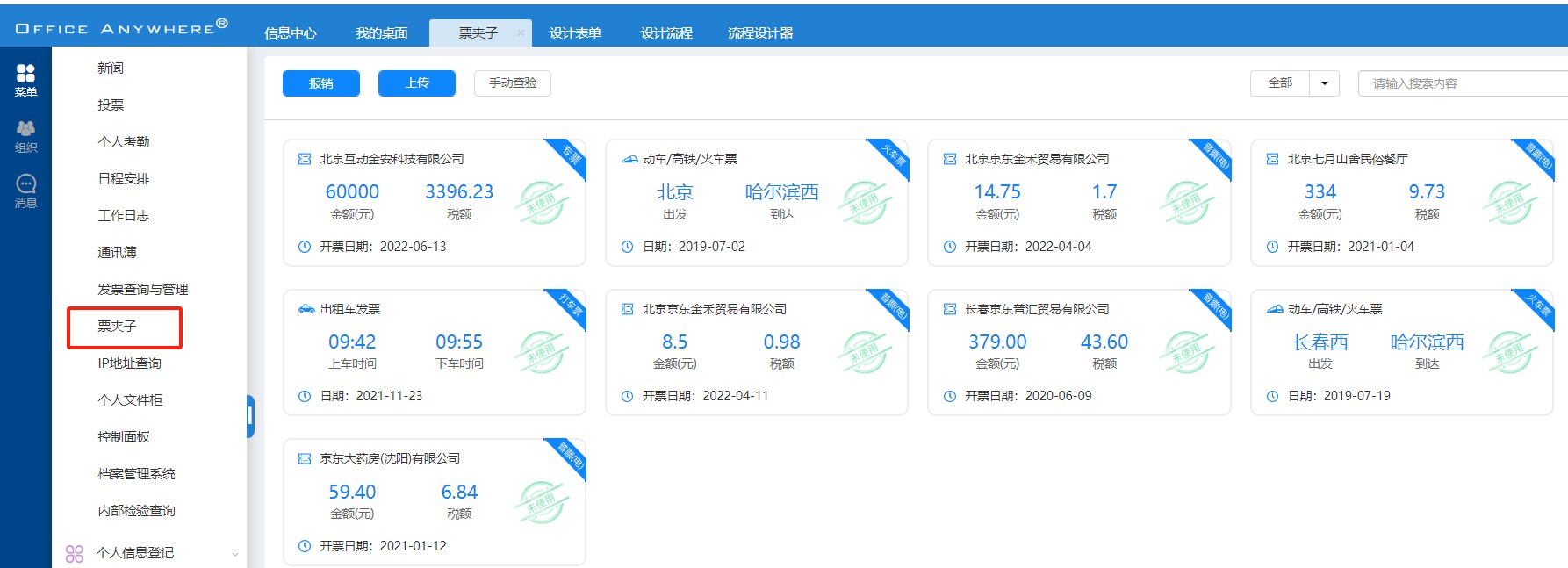
Task: Open 投票 in sidebar menu
Action: [x=111, y=104]
